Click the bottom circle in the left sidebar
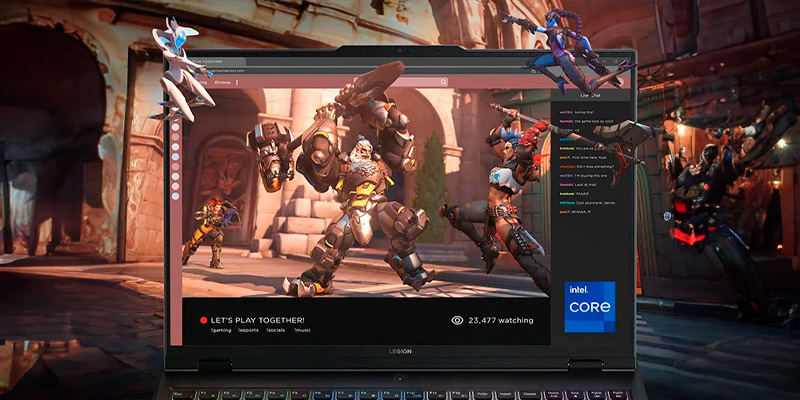Image resolution: width=800 pixels, height=400 pixels. click(x=176, y=196)
